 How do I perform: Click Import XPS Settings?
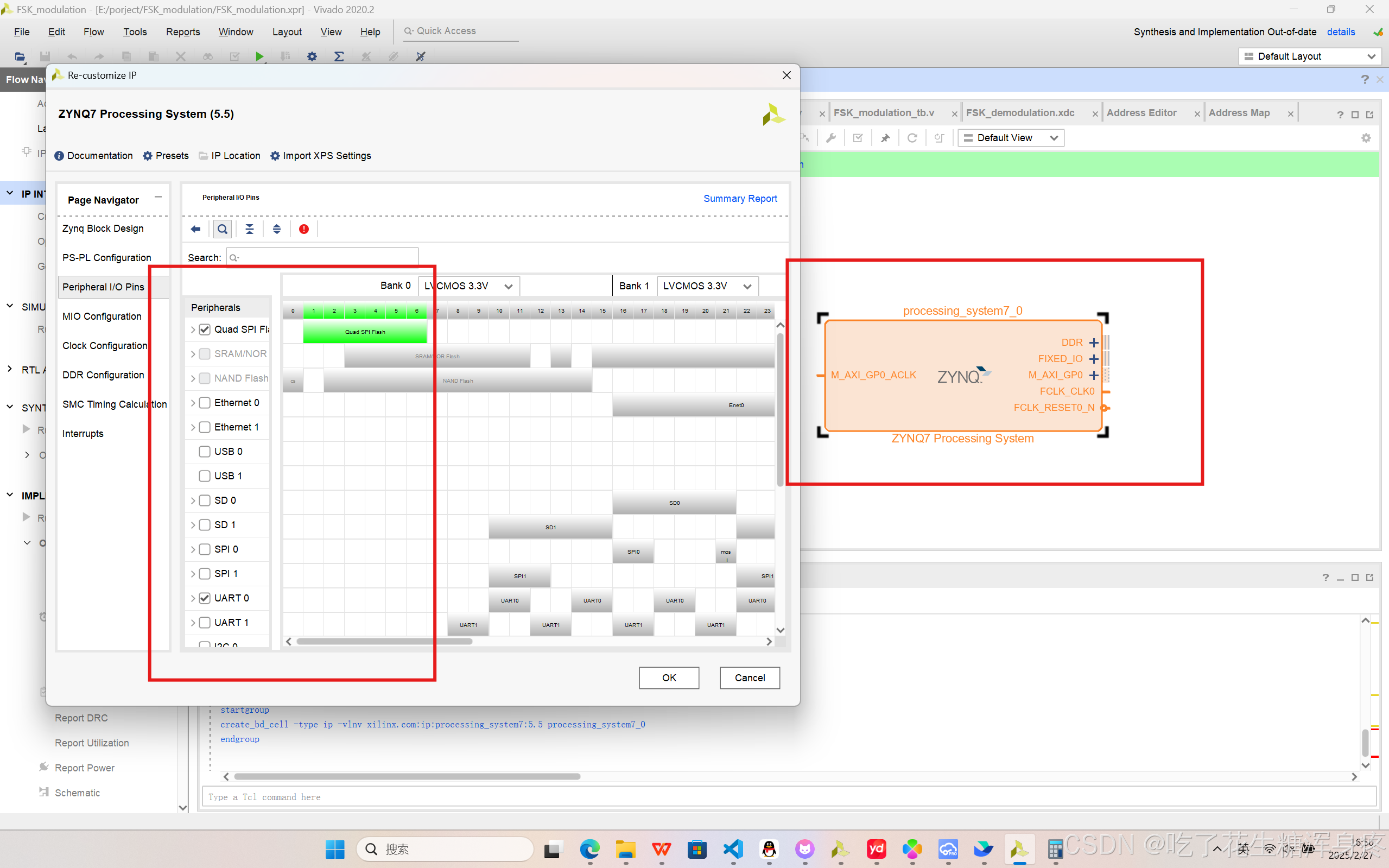[320, 156]
